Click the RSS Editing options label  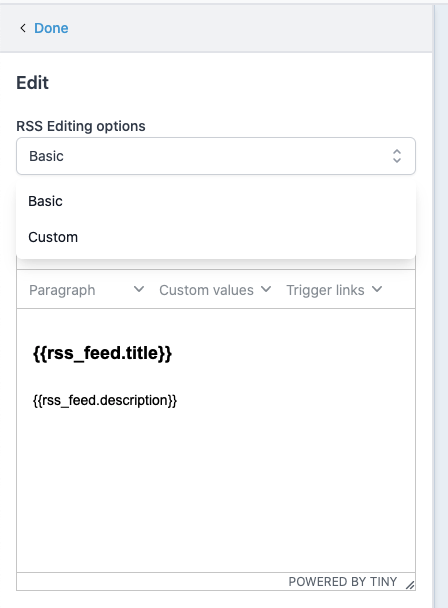point(81,126)
